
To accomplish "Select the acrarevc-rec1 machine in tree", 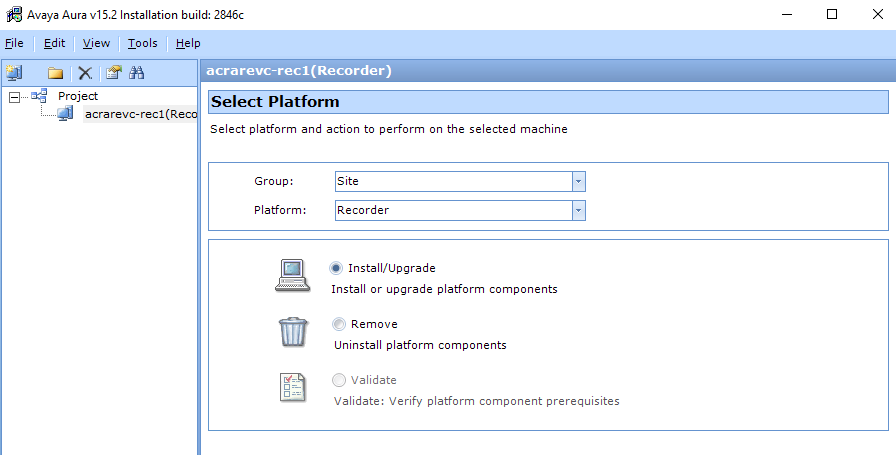I will [139, 114].
